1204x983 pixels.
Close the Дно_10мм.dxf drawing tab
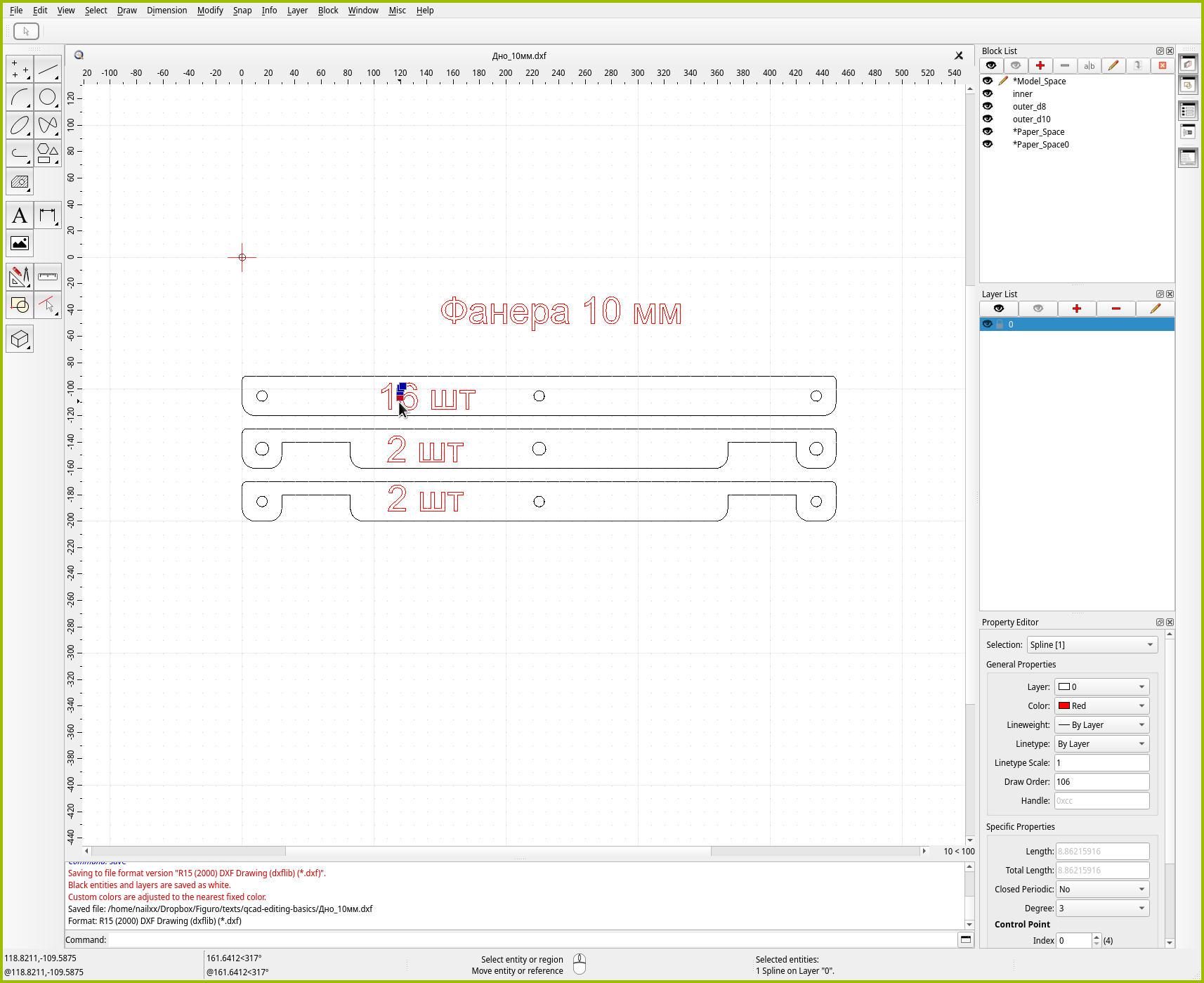(959, 56)
